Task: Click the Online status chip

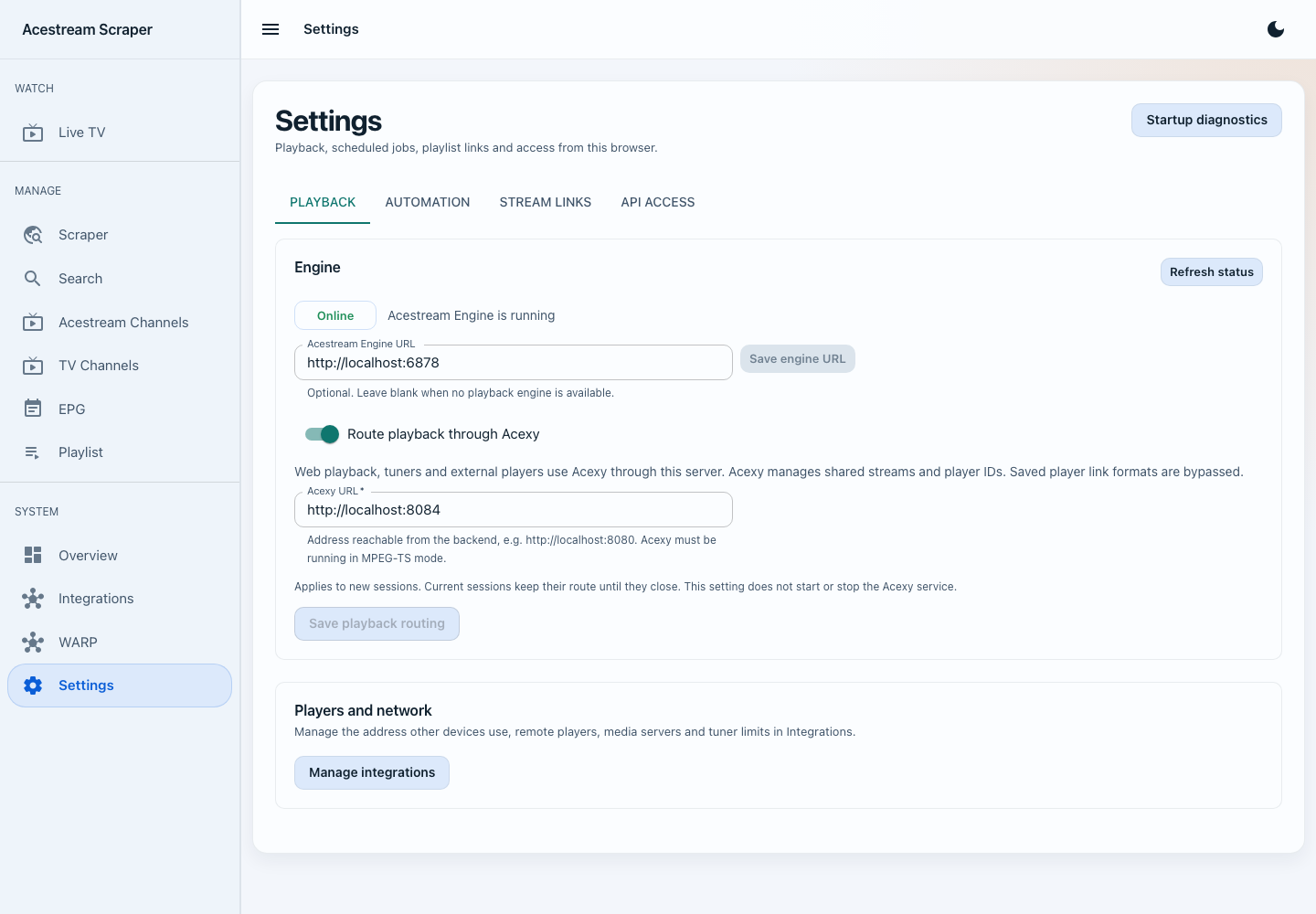Action: (335, 315)
